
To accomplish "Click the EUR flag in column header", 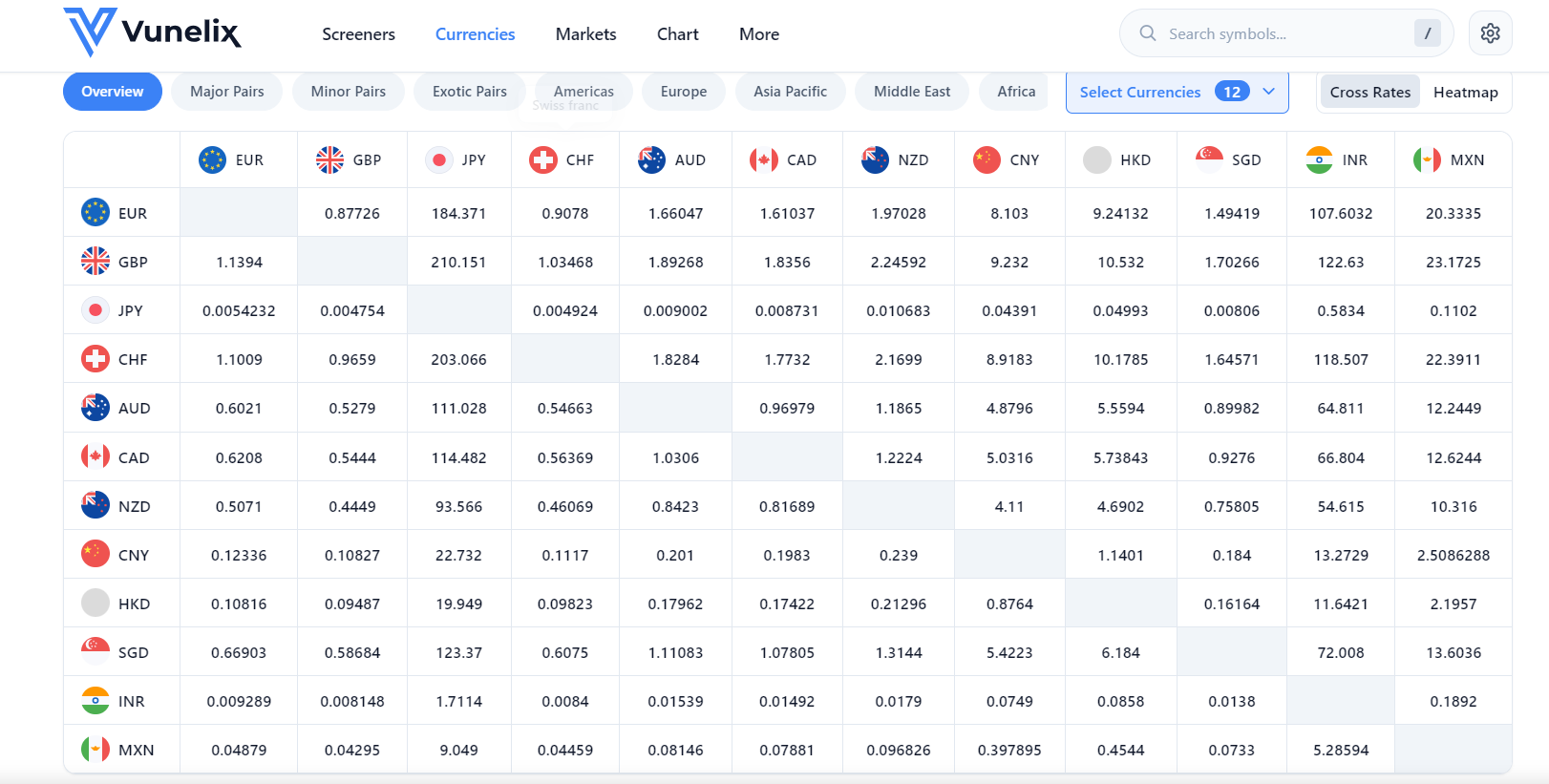I will tap(212, 159).
